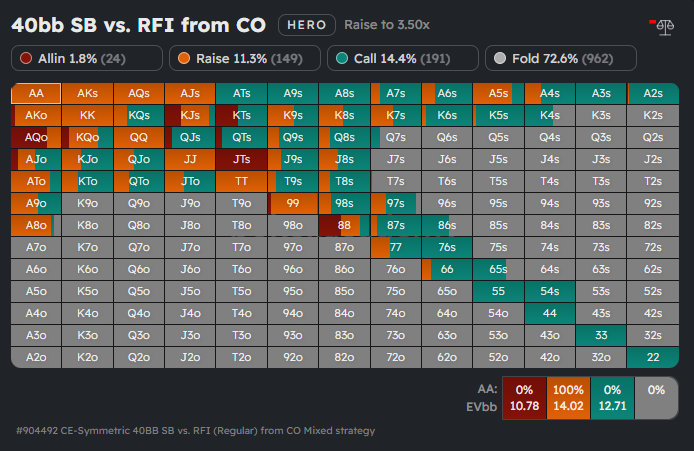Click the dark red Allin color dot

tap(26, 58)
